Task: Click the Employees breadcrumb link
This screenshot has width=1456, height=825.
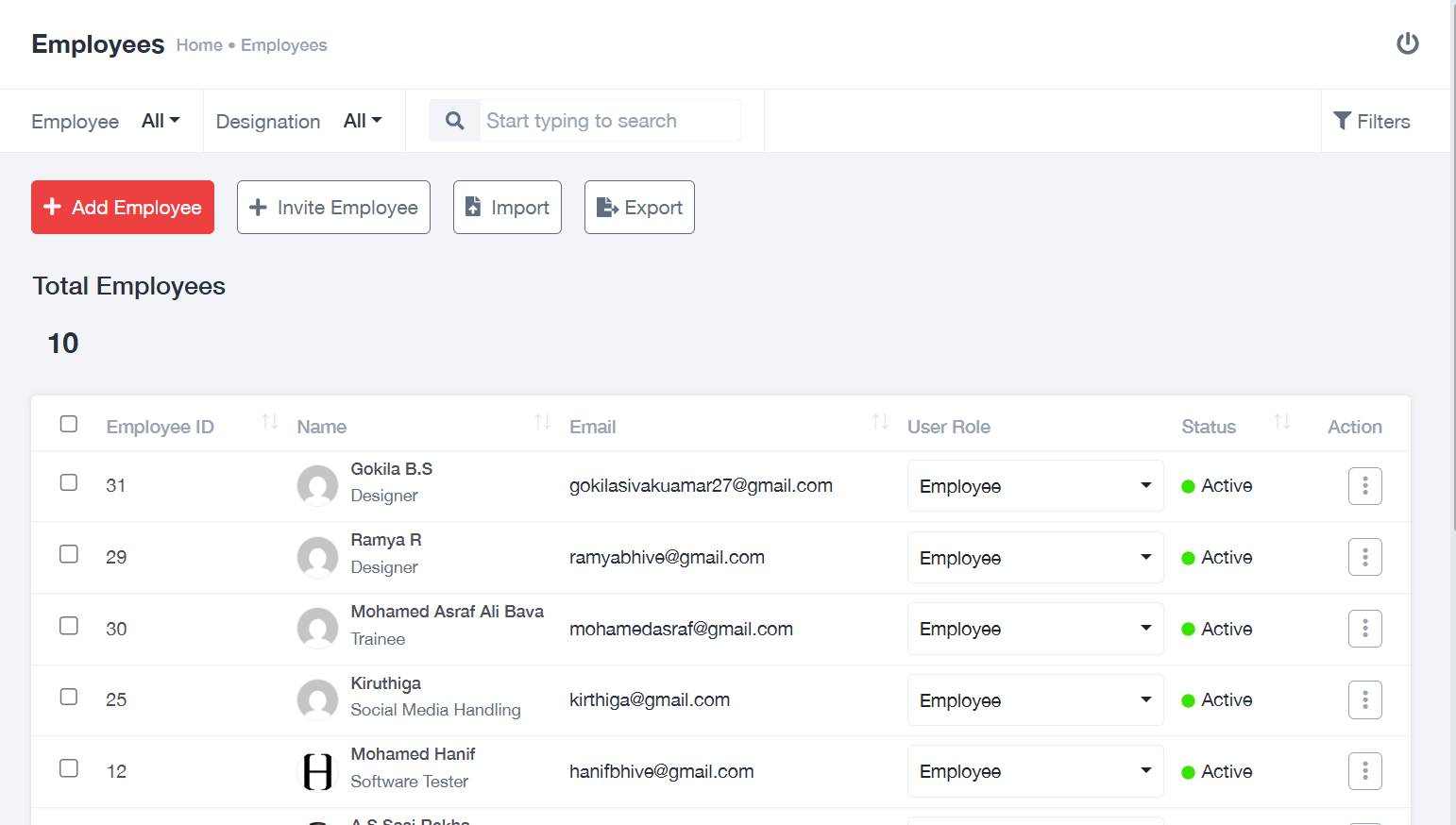Action: [x=284, y=45]
